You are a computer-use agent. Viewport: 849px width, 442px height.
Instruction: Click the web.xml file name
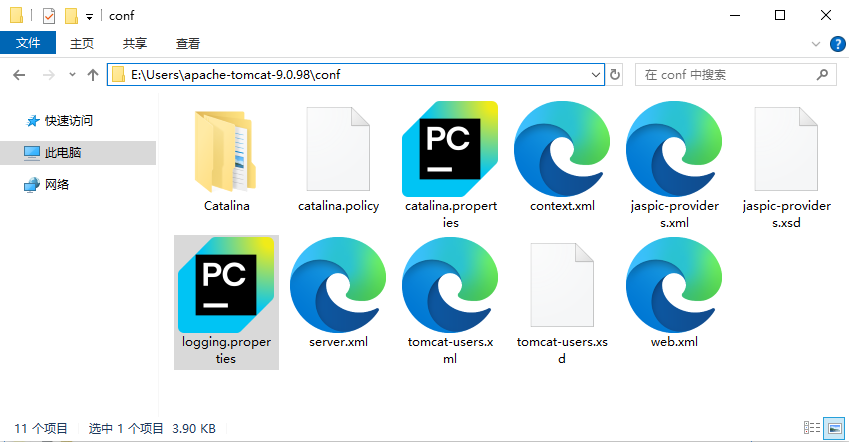[x=674, y=342]
